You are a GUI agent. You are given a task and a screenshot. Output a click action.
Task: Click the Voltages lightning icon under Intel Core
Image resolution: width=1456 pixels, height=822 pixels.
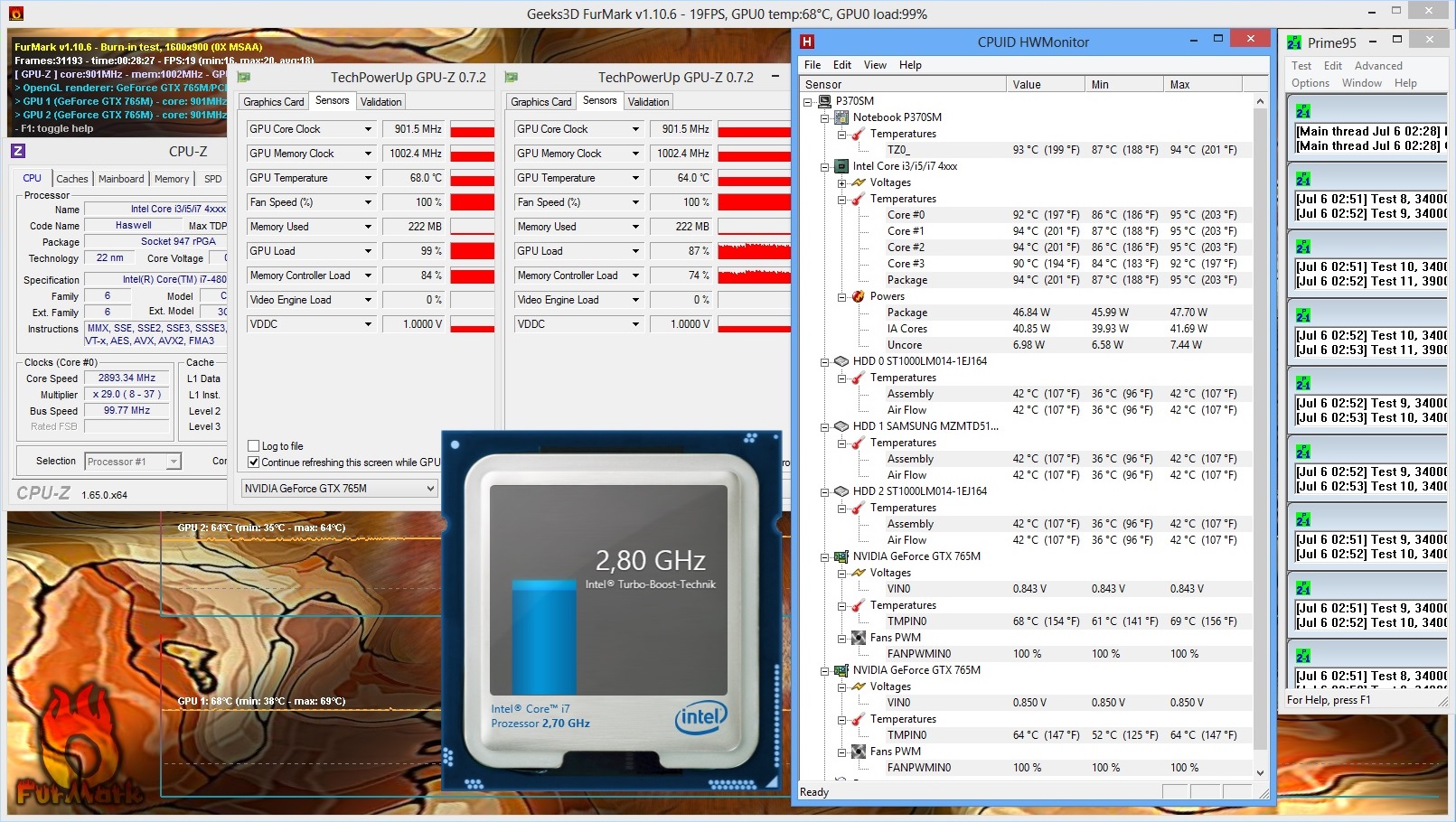click(x=859, y=182)
